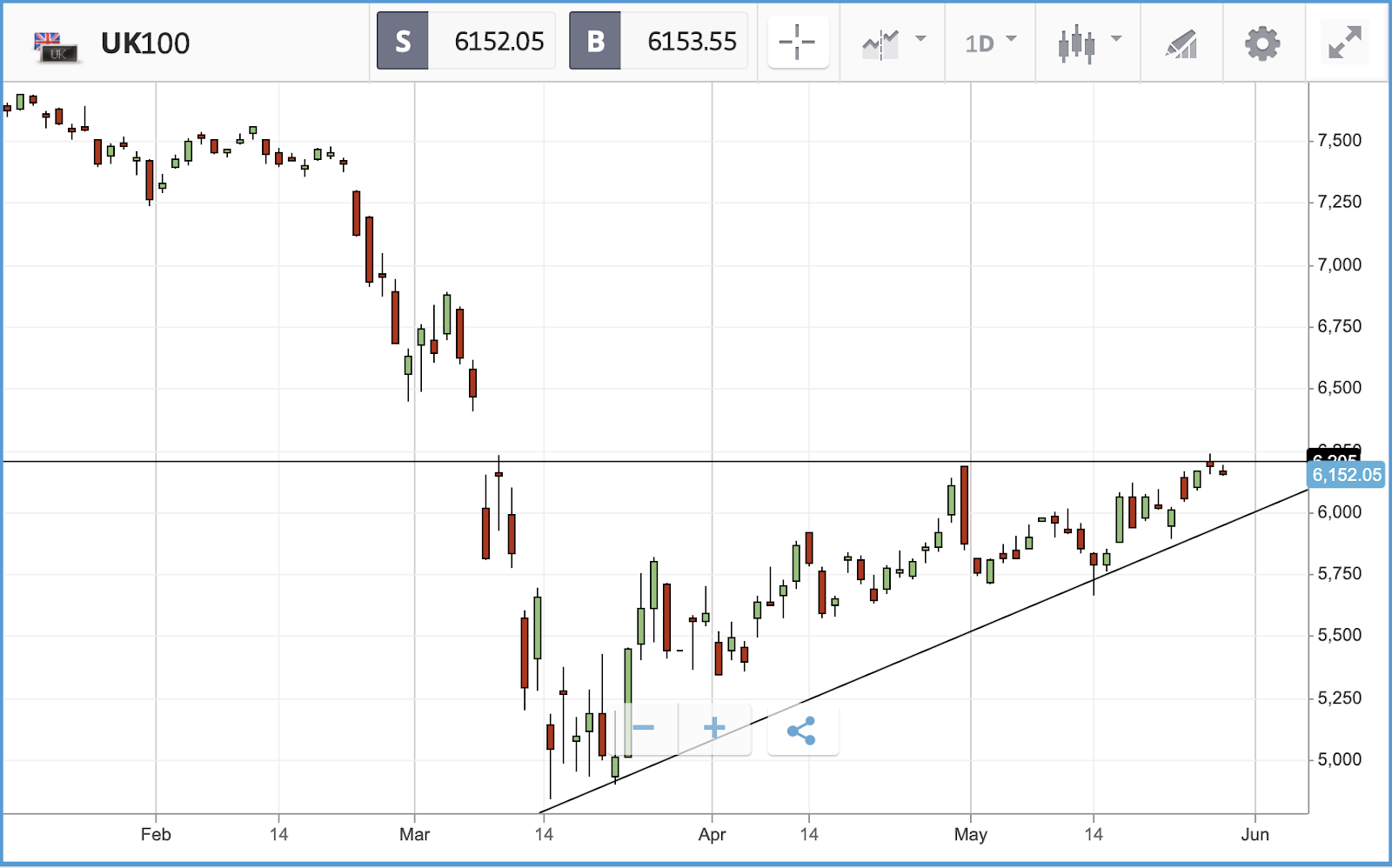This screenshot has height=868, width=1392.
Task: Zoom in the chart with plus button
Action: coord(714,728)
